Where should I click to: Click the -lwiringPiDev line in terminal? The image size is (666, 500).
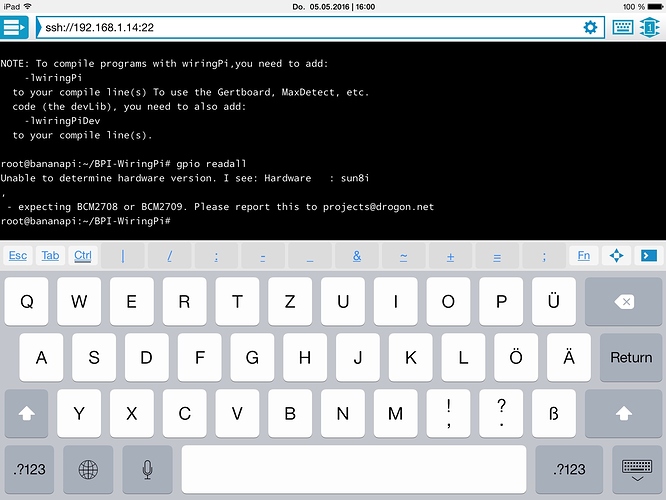coord(63,121)
